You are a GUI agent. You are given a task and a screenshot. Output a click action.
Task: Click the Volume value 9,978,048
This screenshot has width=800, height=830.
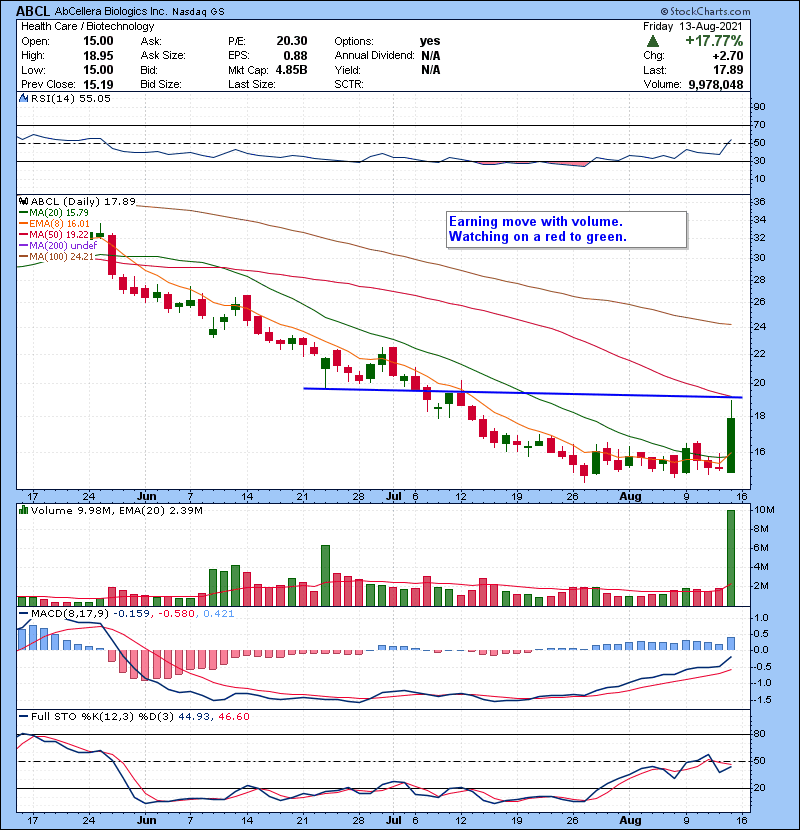[x=716, y=84]
